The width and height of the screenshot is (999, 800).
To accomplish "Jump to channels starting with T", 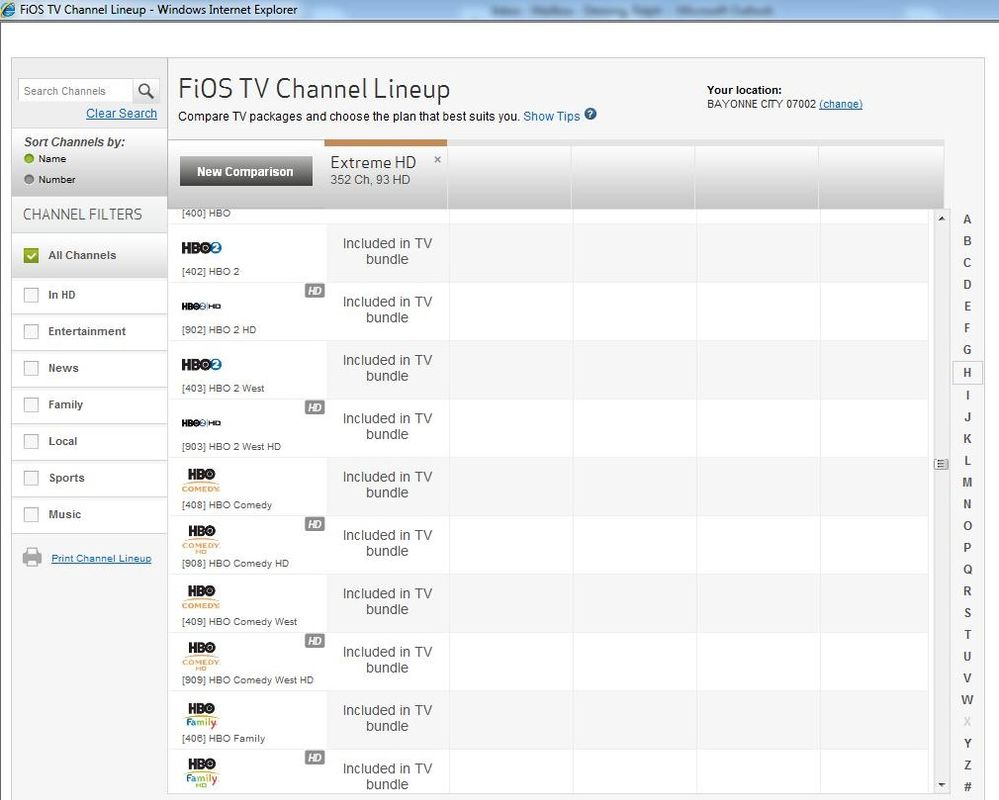I will click(x=967, y=634).
